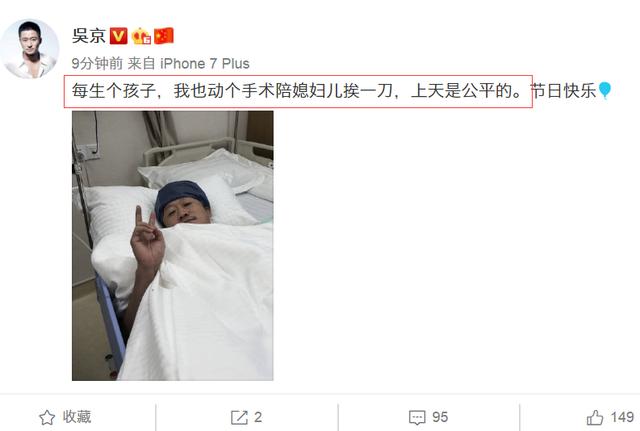The image size is (640, 431).
Task: Click the iPhone 7 Plus source link
Action: point(204,64)
